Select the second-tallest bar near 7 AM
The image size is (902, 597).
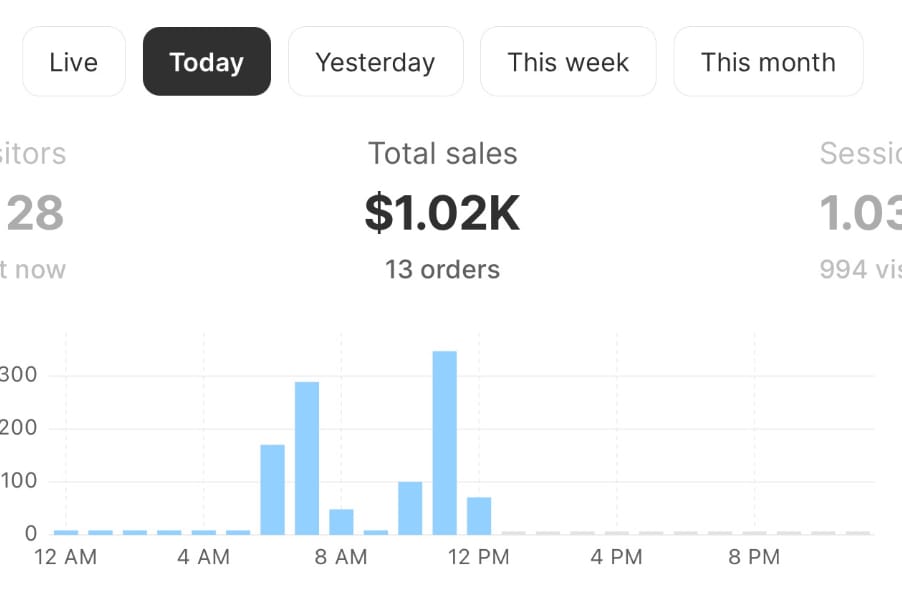pos(307,458)
